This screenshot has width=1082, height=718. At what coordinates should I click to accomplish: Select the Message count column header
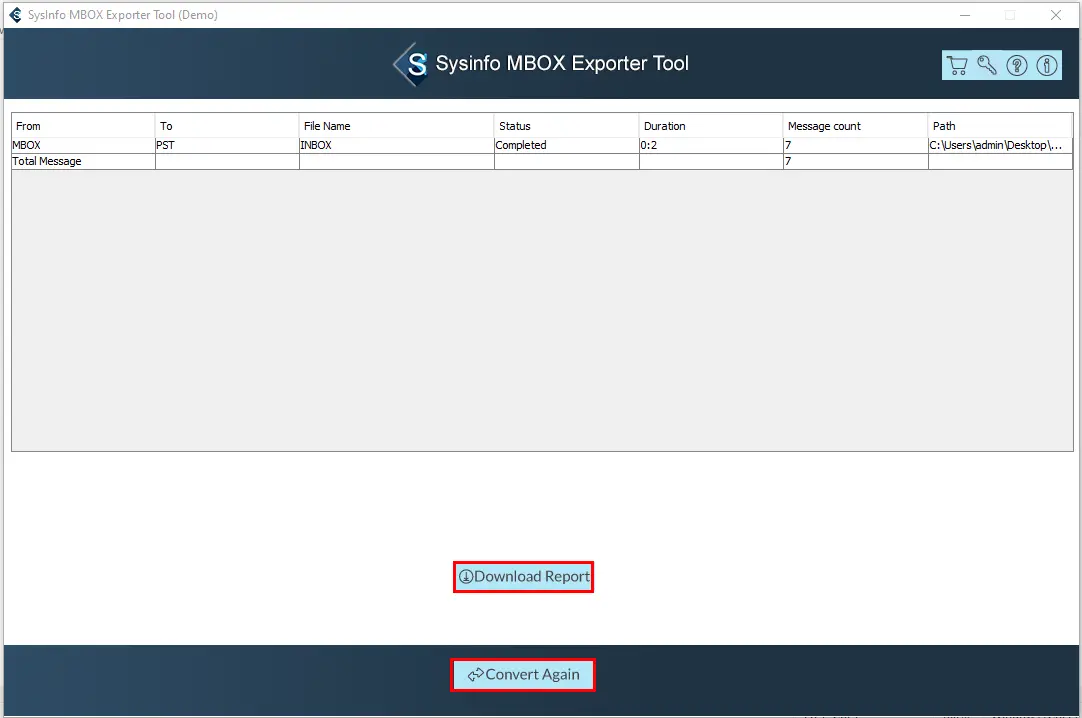[856, 126]
